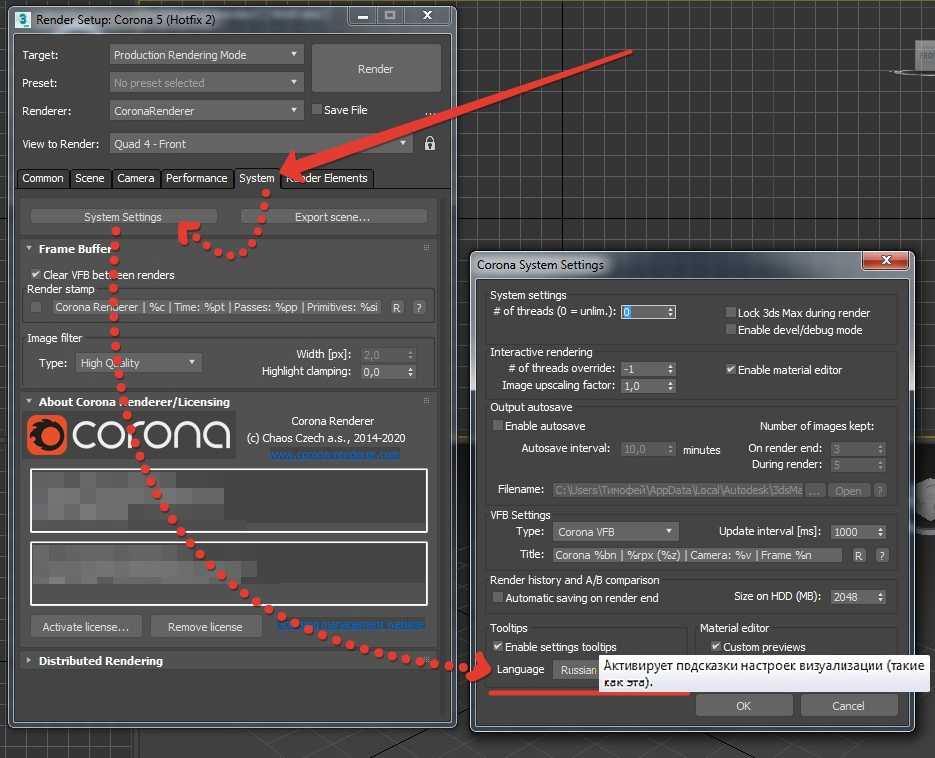Click the Update interval spinner arrows
This screenshot has width=935, height=758.
(881, 531)
